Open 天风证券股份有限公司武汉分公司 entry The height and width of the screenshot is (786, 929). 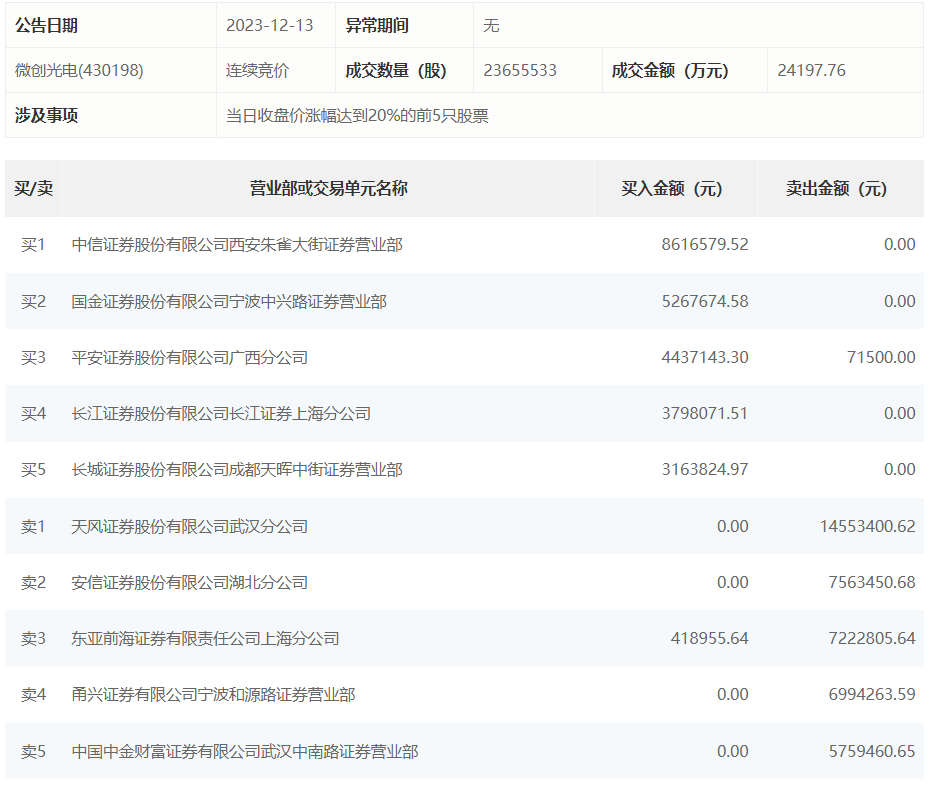point(190,526)
